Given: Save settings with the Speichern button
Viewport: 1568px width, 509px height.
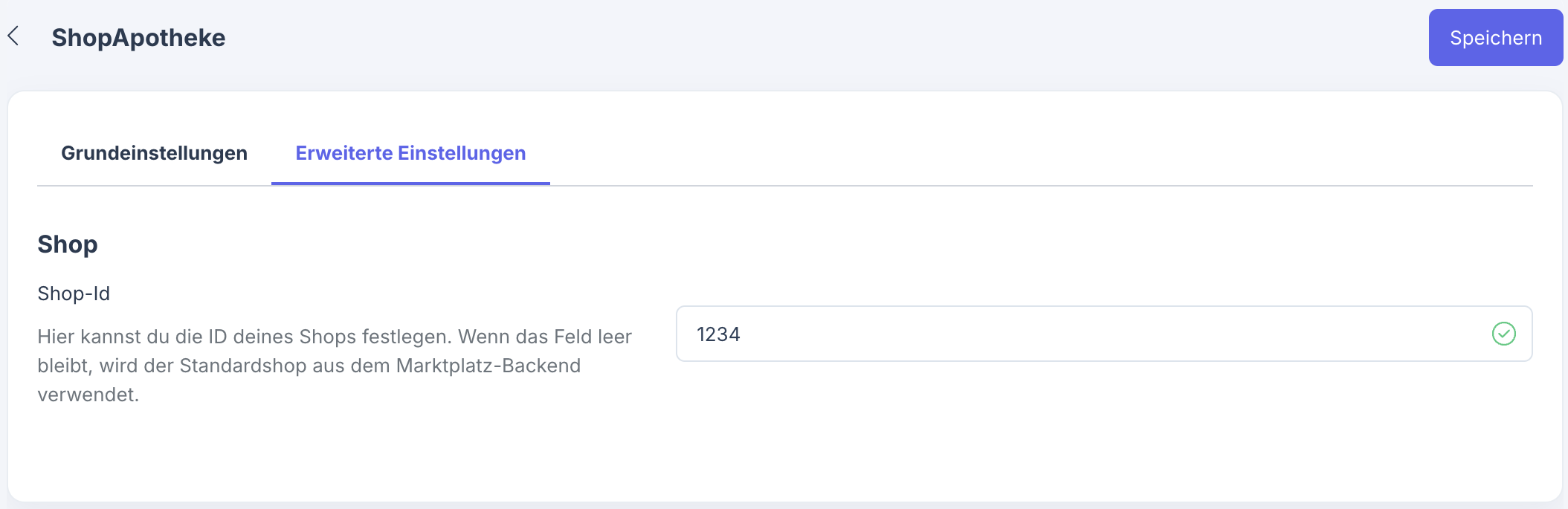Looking at the screenshot, I should (1495, 38).
